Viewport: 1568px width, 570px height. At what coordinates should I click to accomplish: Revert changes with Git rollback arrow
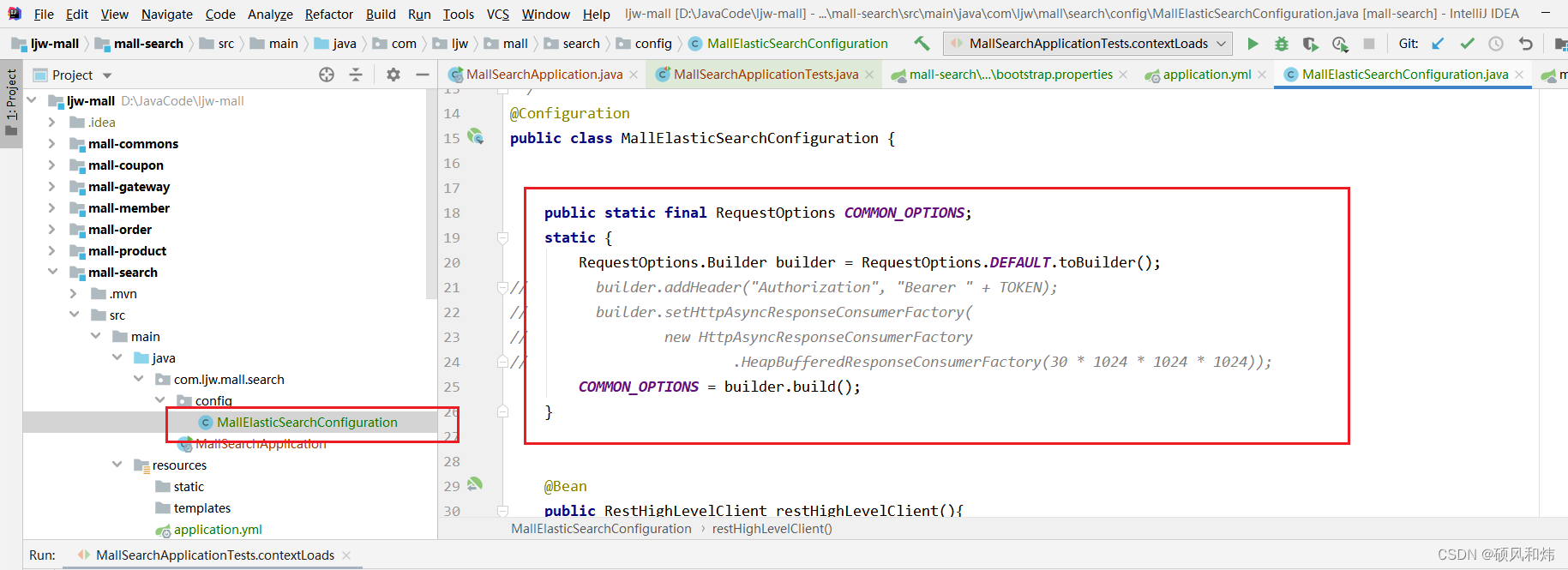click(x=1526, y=44)
